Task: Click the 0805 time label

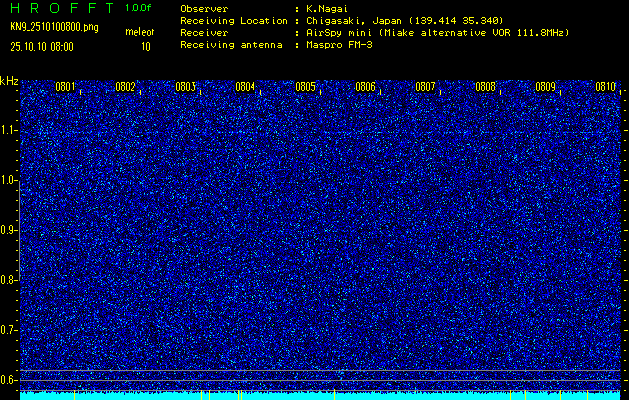Action: pos(305,87)
